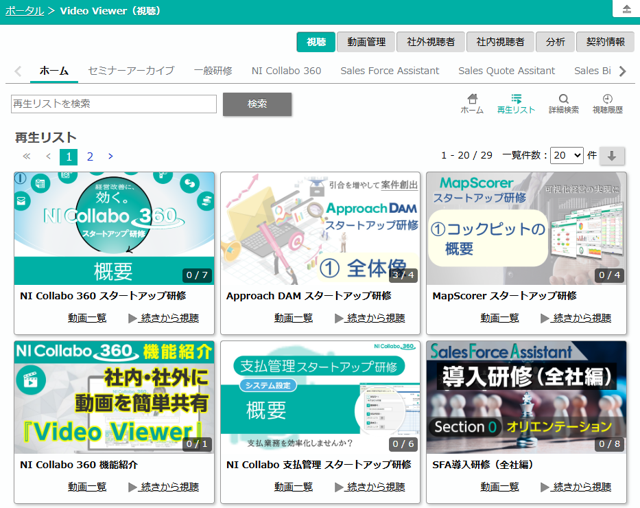640x508 pixels.
Task: Switch to the 社外視聴者 tab
Action: [431, 42]
